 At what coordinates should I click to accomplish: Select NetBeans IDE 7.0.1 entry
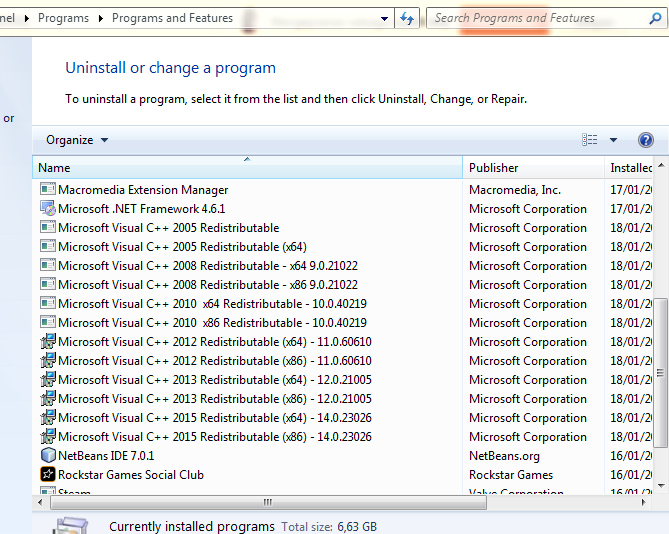coord(106,456)
